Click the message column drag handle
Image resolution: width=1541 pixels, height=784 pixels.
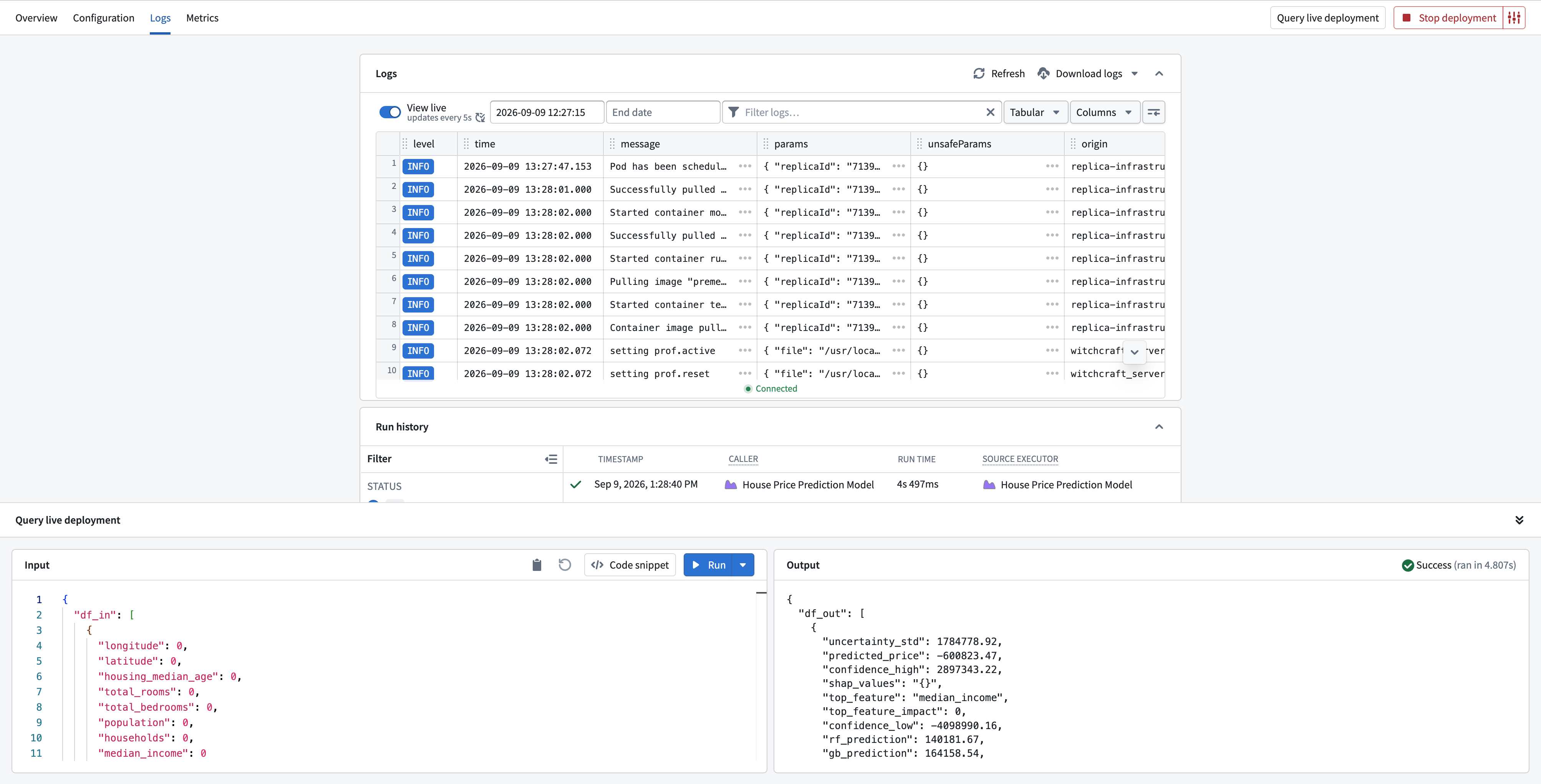612,144
